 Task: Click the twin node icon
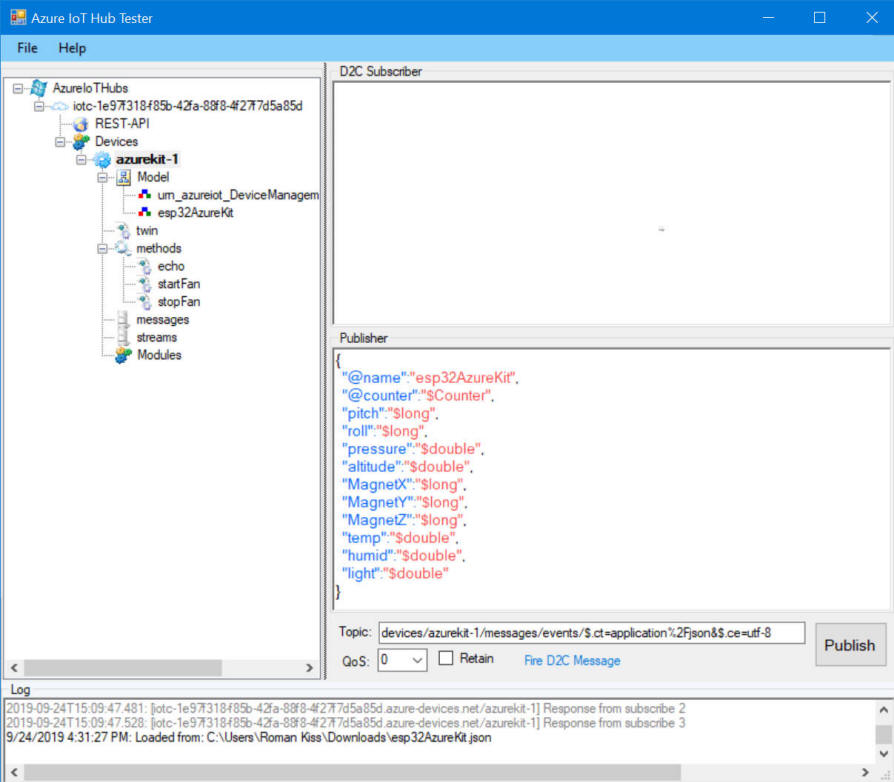[124, 230]
